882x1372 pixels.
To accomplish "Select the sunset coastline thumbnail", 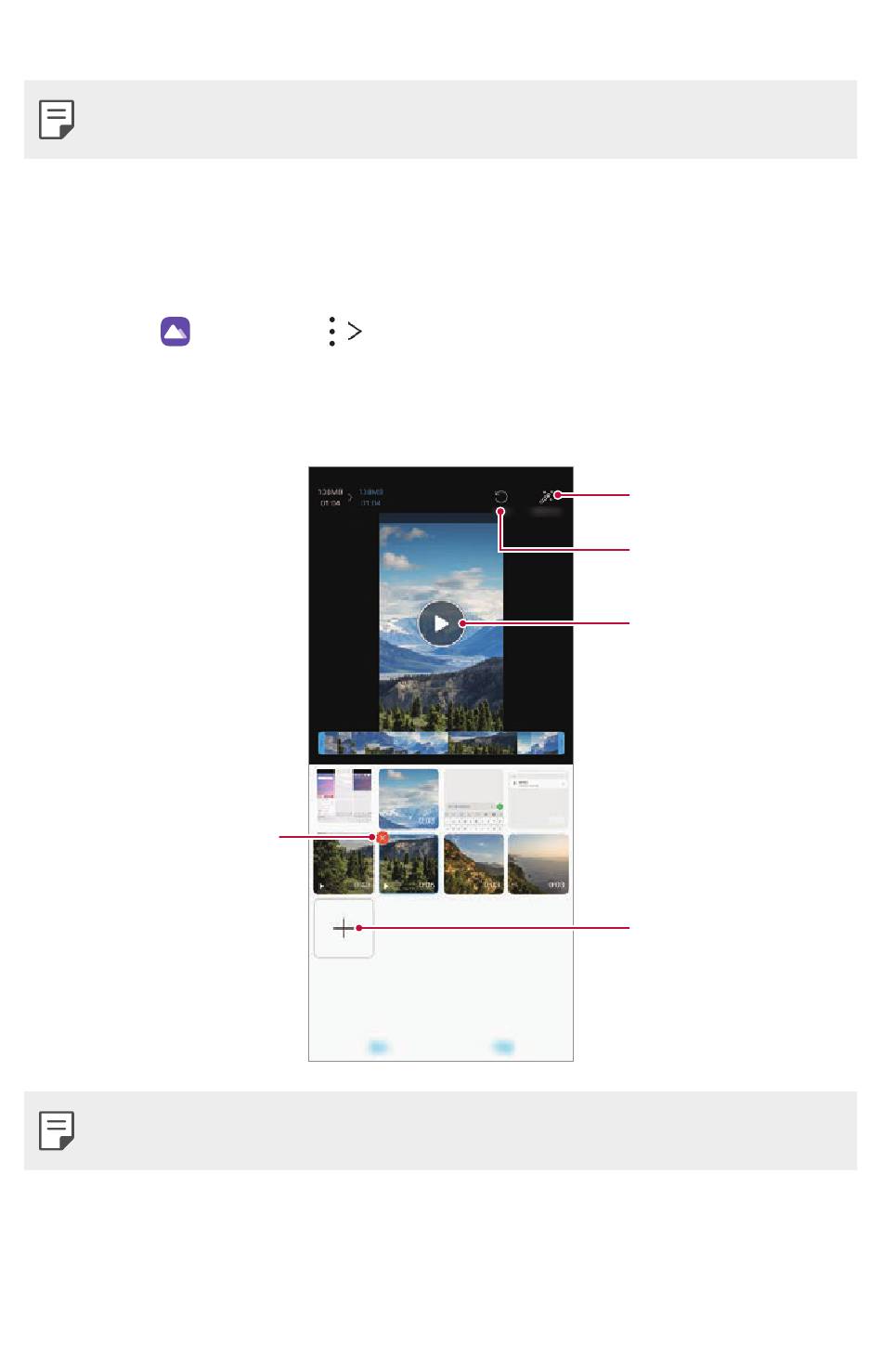I will click(x=538, y=864).
